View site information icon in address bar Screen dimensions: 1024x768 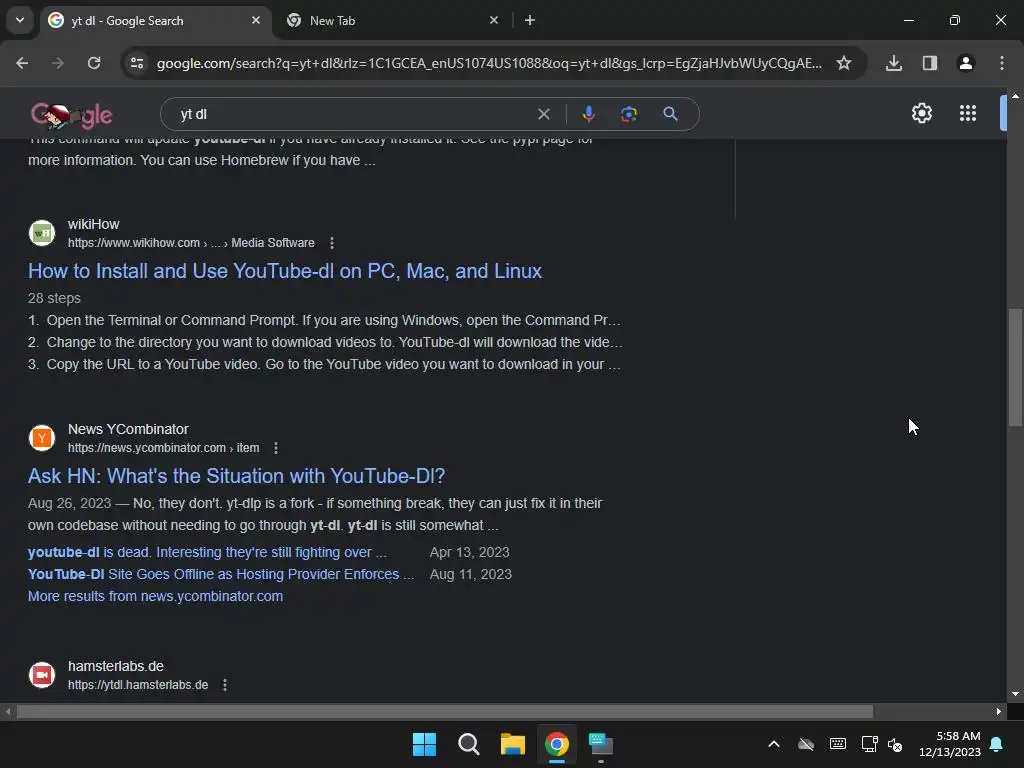pos(136,63)
